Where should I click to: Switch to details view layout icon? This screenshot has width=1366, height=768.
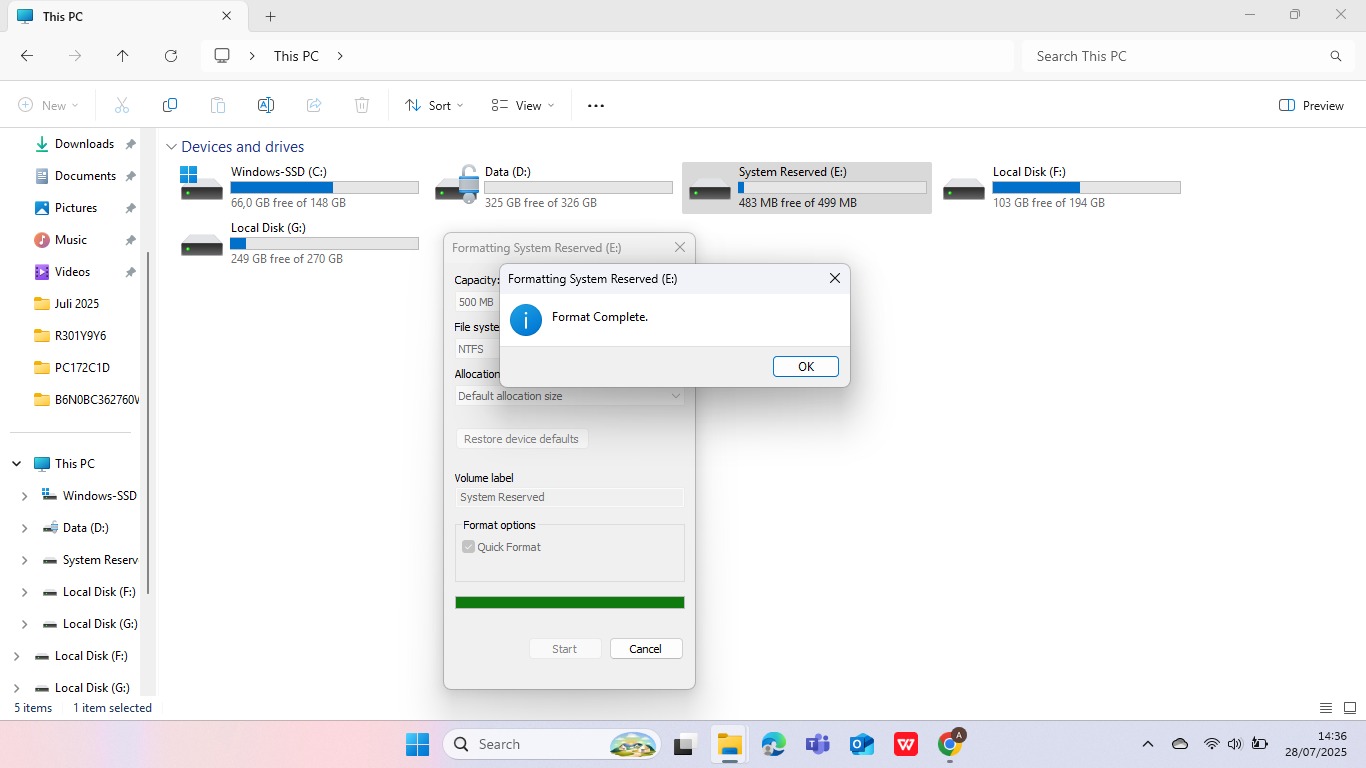tap(1326, 708)
